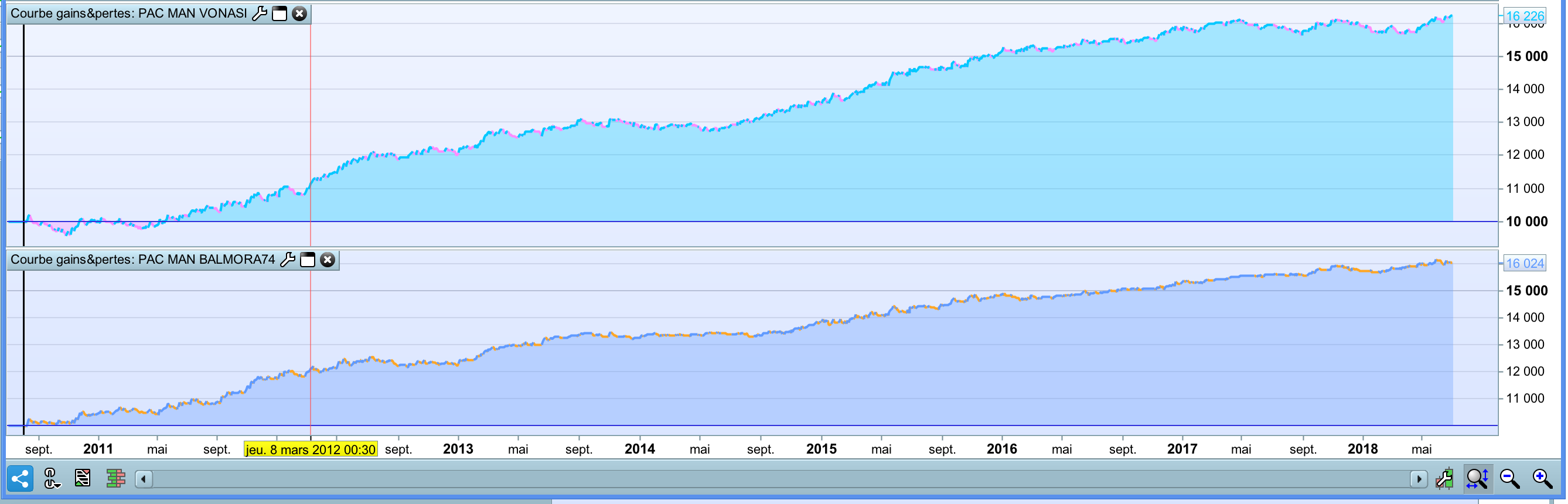Viewport: 1568px width, 504px height.
Task: Click the zoom in magnifier
Action: point(1543,479)
